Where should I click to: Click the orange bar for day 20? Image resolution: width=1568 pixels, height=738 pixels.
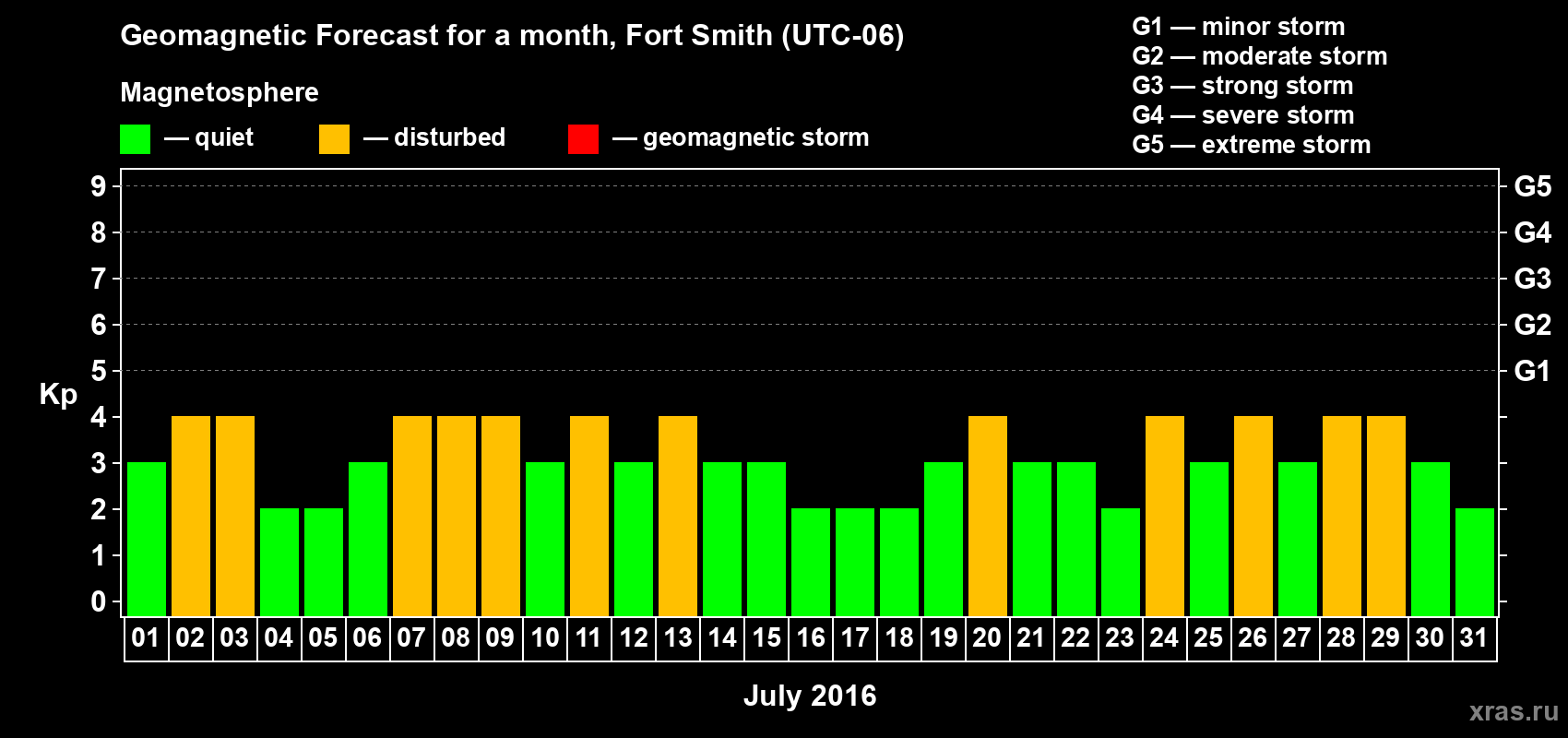click(988, 517)
